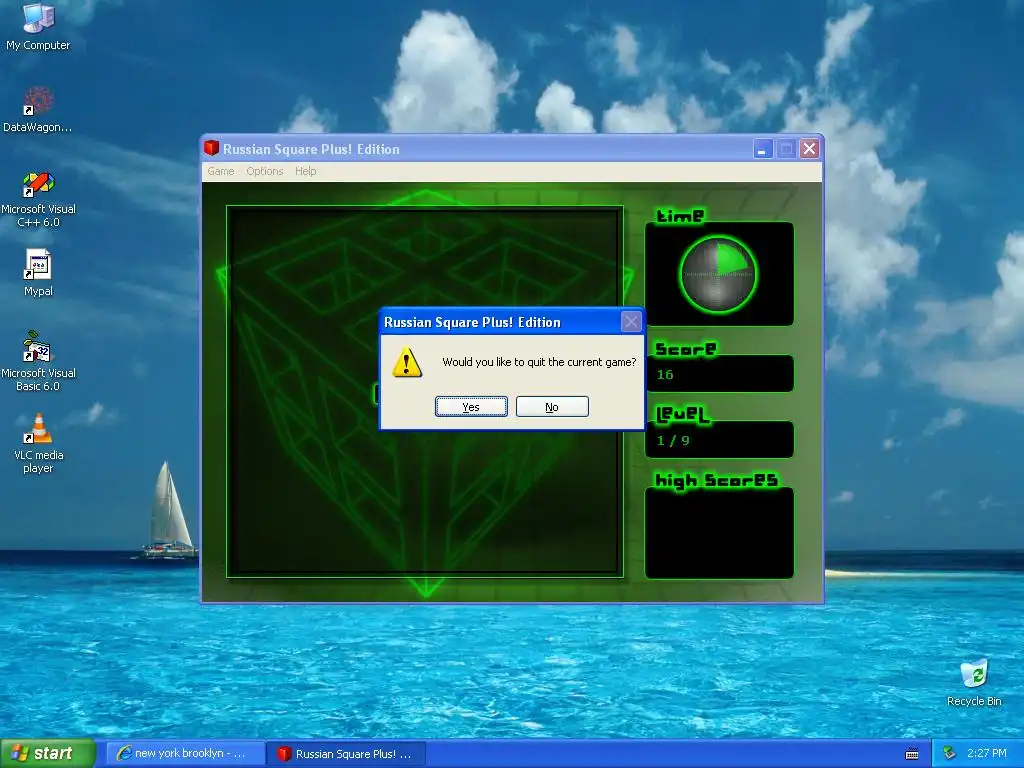The image size is (1024, 768).
Task: Switch to new york brooklyn taskbar window
Action: coord(185,754)
